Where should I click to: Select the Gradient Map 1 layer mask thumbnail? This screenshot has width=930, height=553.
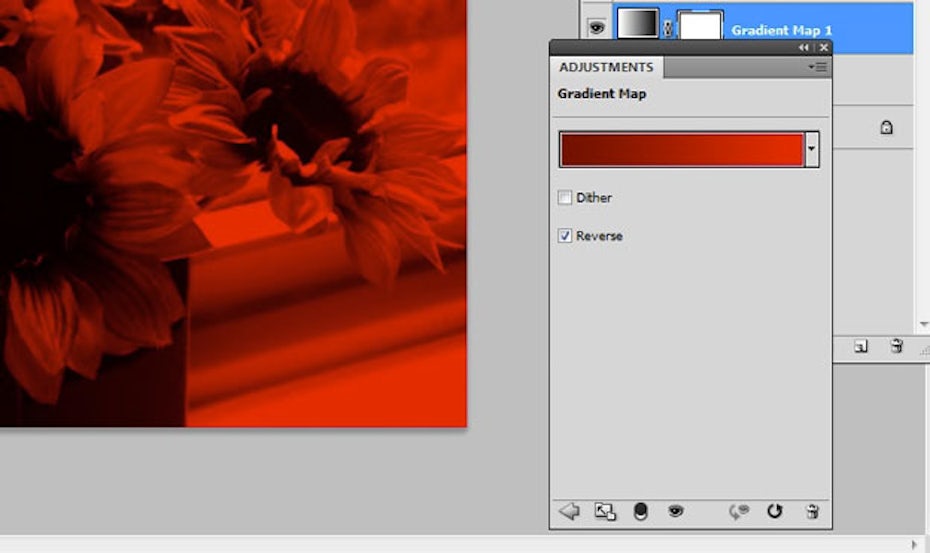tap(700, 26)
